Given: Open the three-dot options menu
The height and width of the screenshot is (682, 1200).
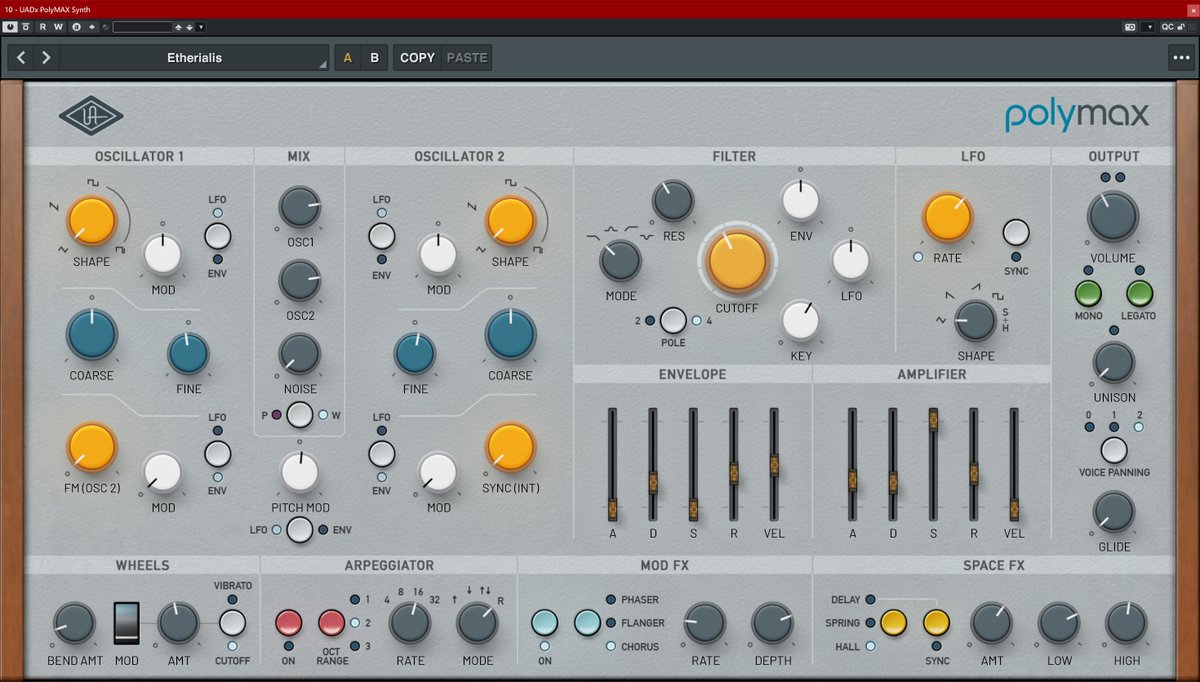Looking at the screenshot, I should pyautogui.click(x=1180, y=58).
